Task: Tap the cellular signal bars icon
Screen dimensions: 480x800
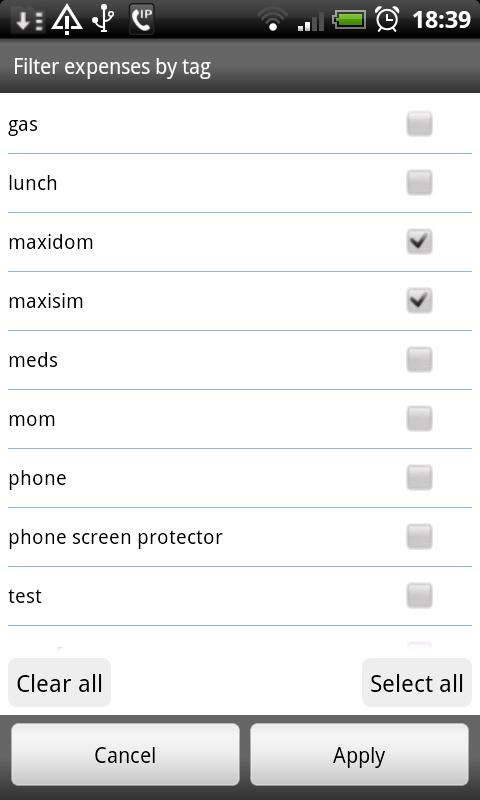Action: [x=311, y=22]
